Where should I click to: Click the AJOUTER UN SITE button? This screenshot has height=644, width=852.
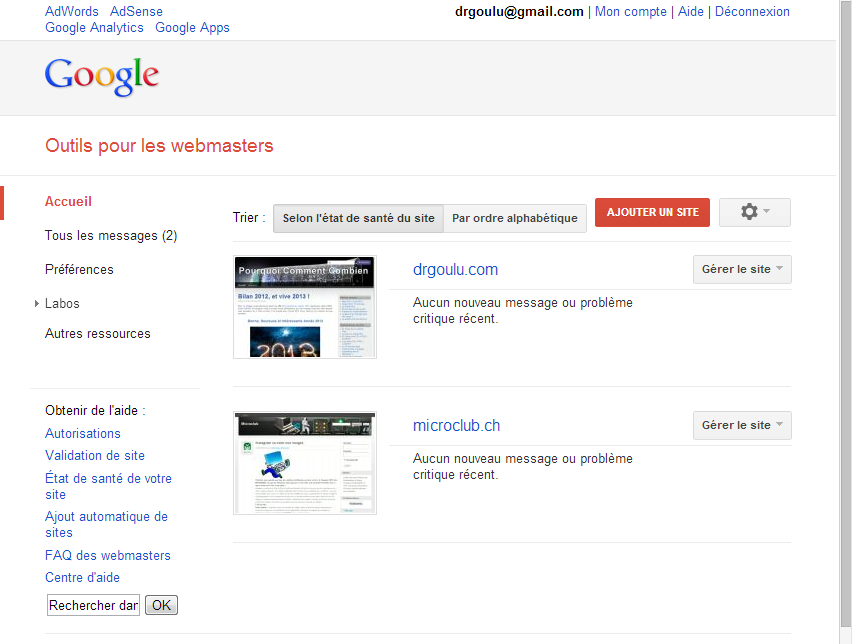(x=653, y=212)
